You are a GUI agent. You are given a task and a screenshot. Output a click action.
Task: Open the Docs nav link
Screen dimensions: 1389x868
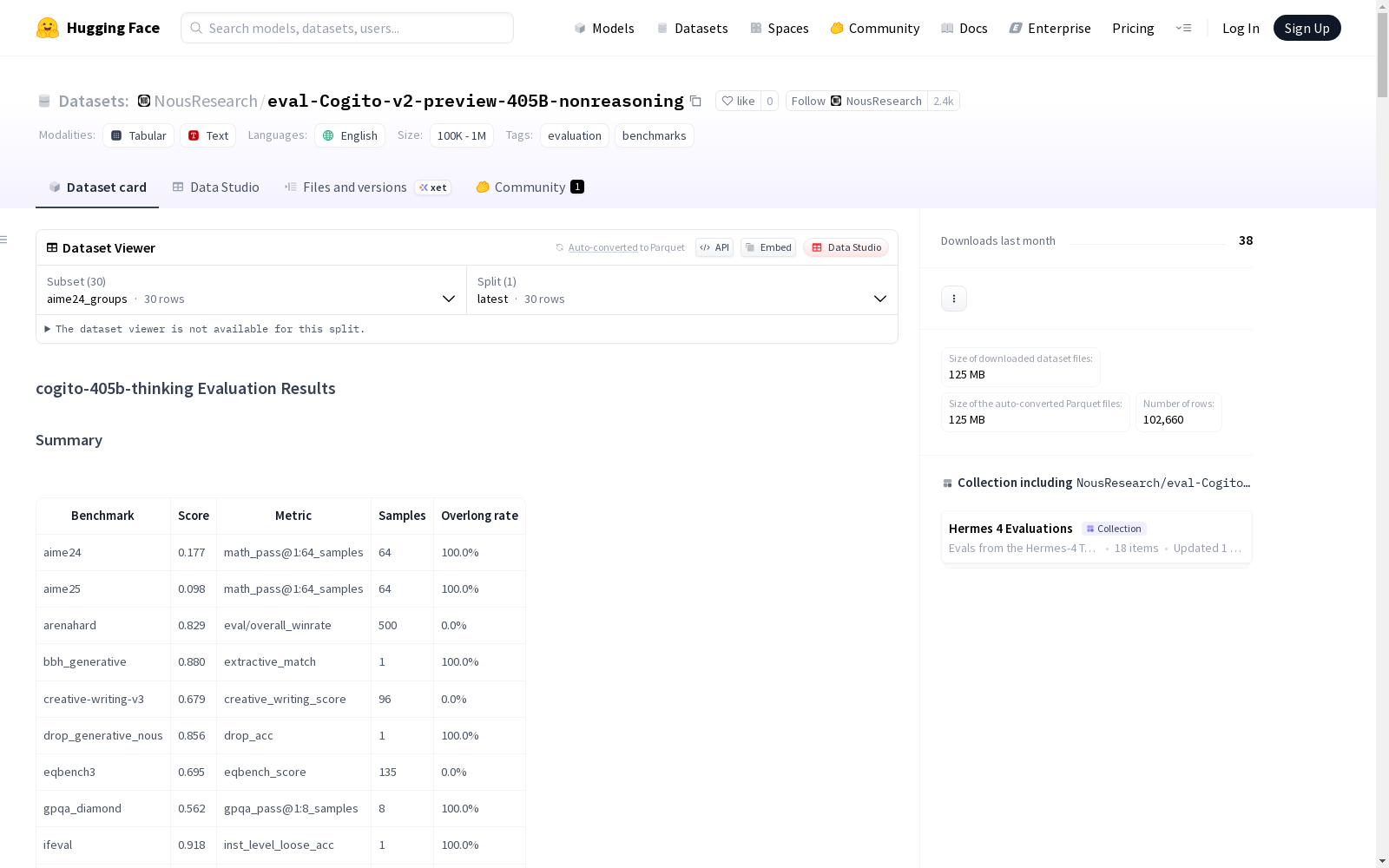click(964, 28)
